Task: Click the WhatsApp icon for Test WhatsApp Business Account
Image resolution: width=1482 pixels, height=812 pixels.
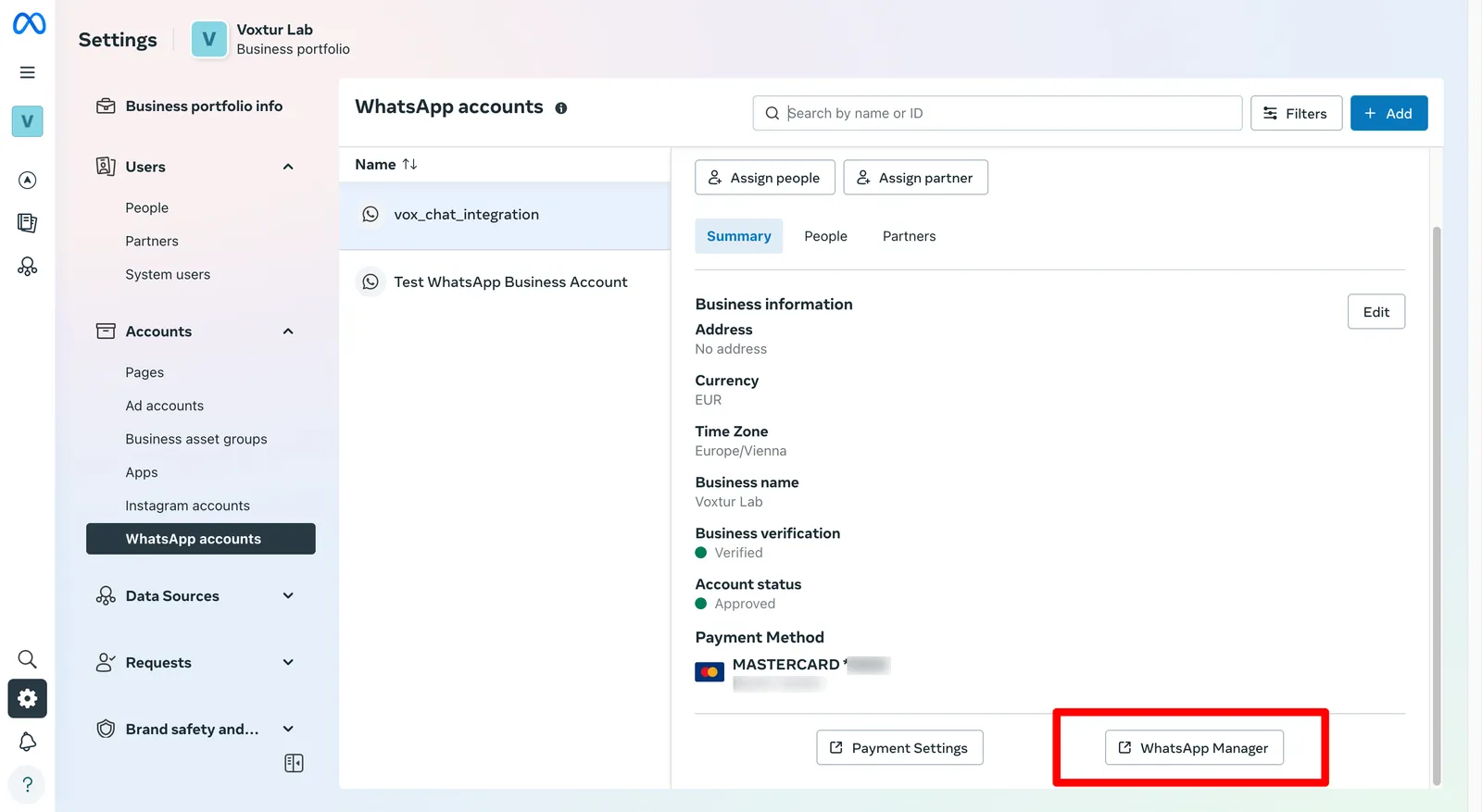Action: [x=370, y=282]
